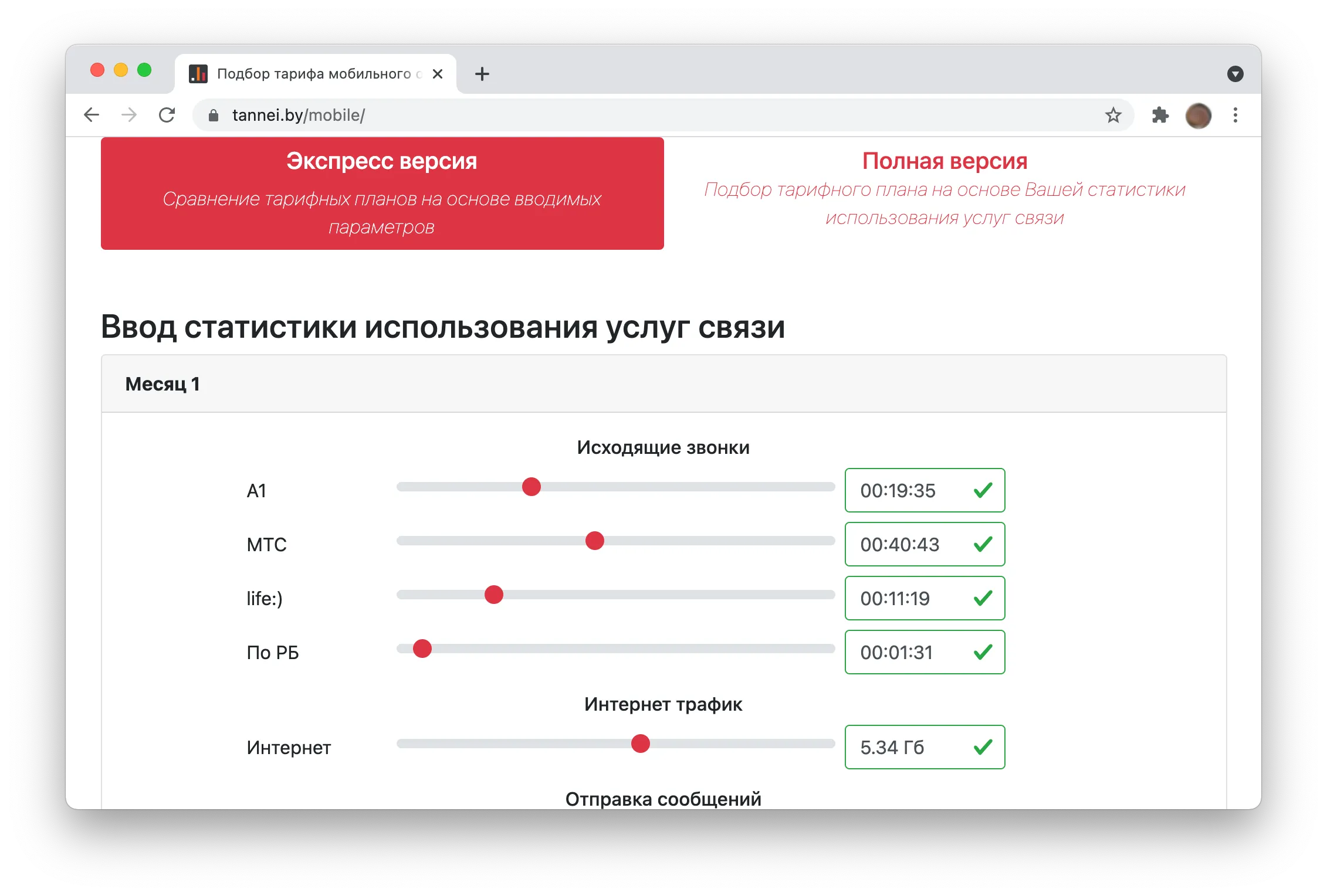1327x896 pixels.
Task: Click the По РБ label
Action: [x=273, y=653]
